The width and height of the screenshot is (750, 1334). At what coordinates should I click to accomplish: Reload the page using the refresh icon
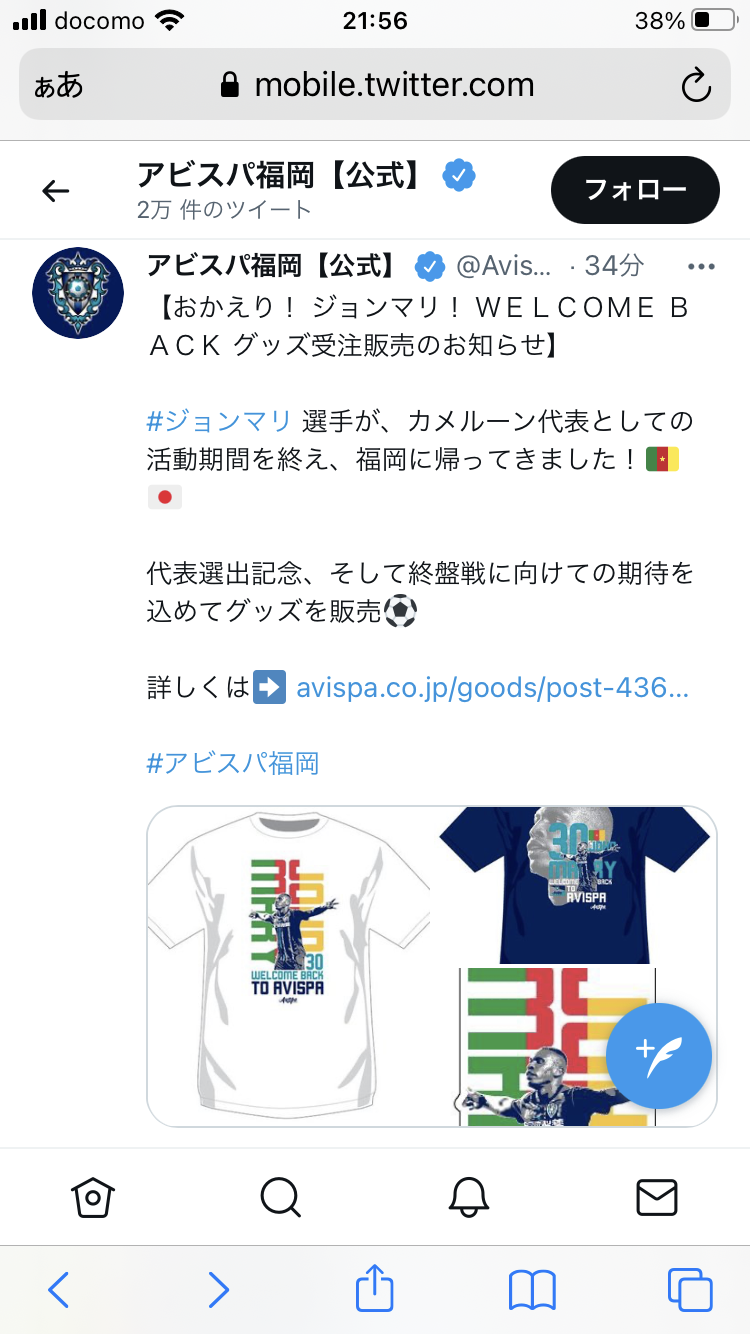pos(696,86)
